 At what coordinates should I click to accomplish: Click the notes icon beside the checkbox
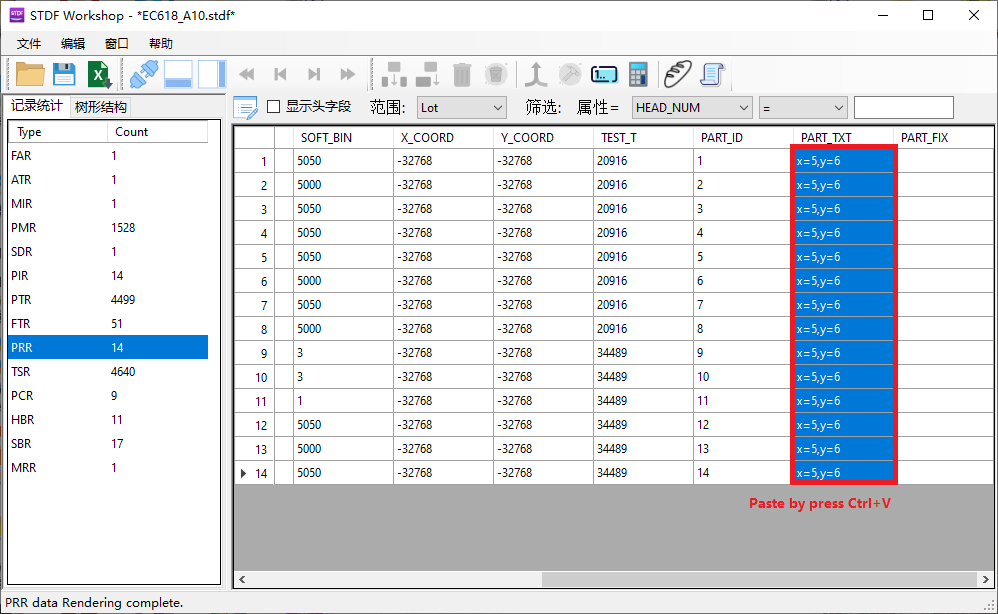[245, 107]
